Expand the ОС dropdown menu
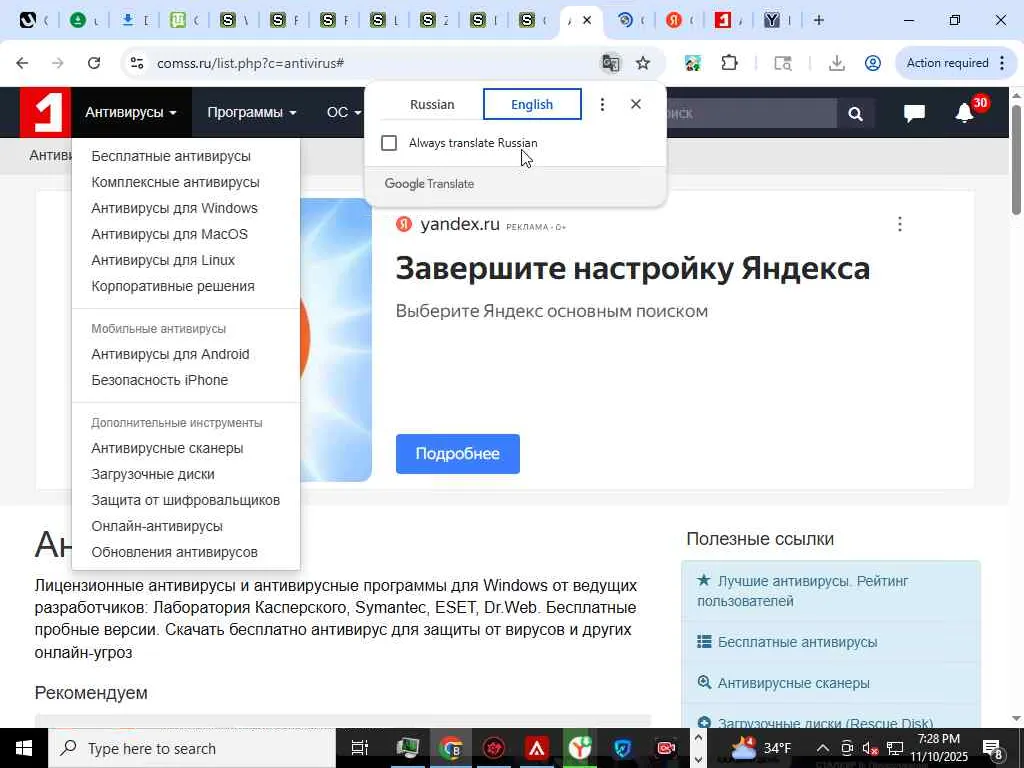This screenshot has height=768, width=1024. (x=344, y=112)
